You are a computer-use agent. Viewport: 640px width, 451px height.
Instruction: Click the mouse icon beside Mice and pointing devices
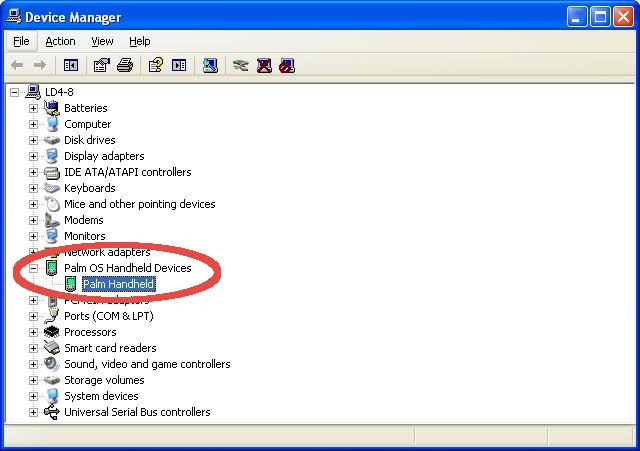click(x=52, y=204)
